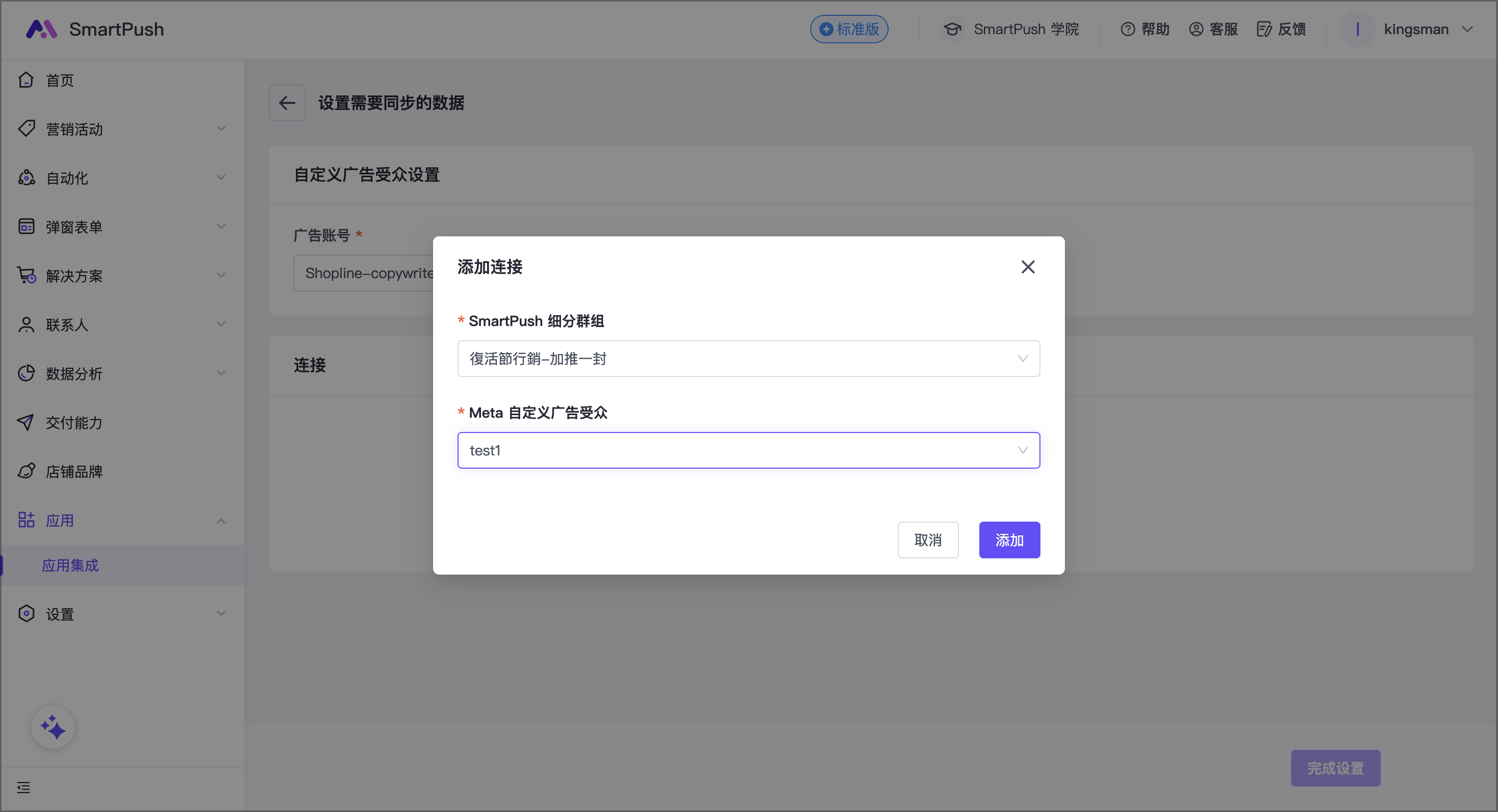Open 客服 link
Screen dimensions: 1498x812
(x=1223, y=29)
